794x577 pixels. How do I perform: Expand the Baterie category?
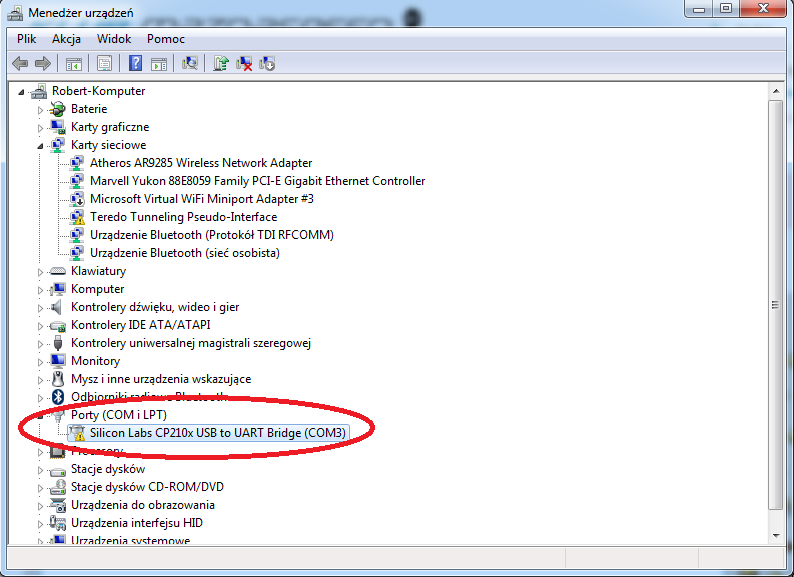coord(41,109)
